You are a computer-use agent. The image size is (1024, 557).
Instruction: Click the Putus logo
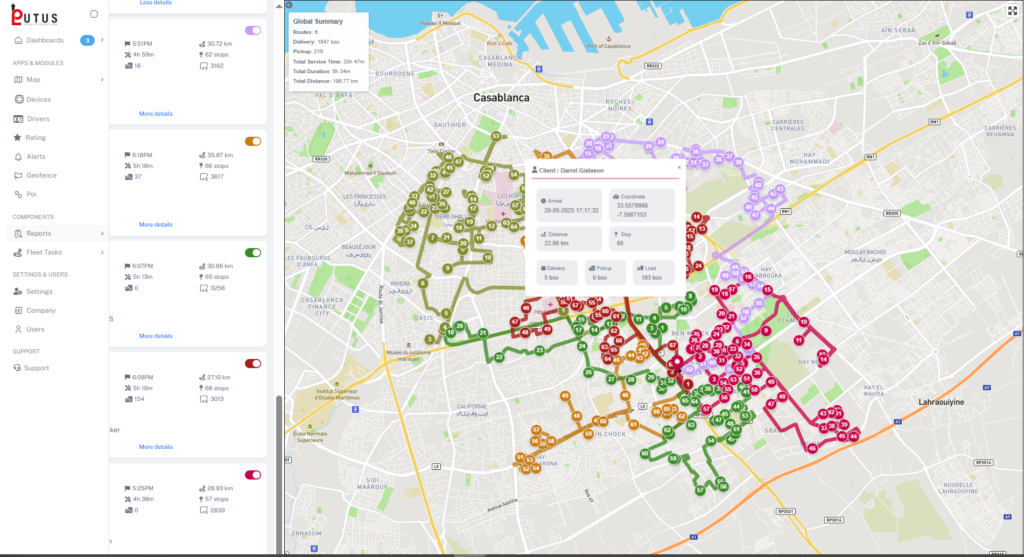click(x=34, y=16)
